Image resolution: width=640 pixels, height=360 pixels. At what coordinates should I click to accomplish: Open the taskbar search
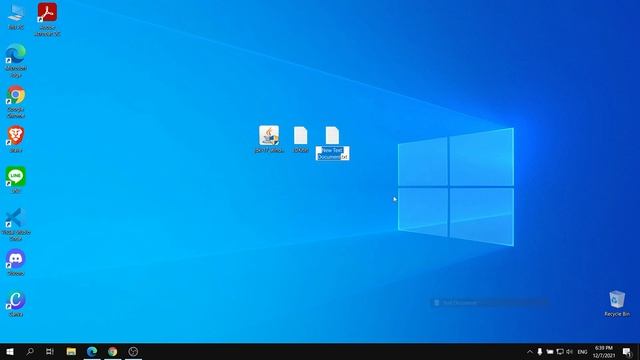(x=30, y=351)
